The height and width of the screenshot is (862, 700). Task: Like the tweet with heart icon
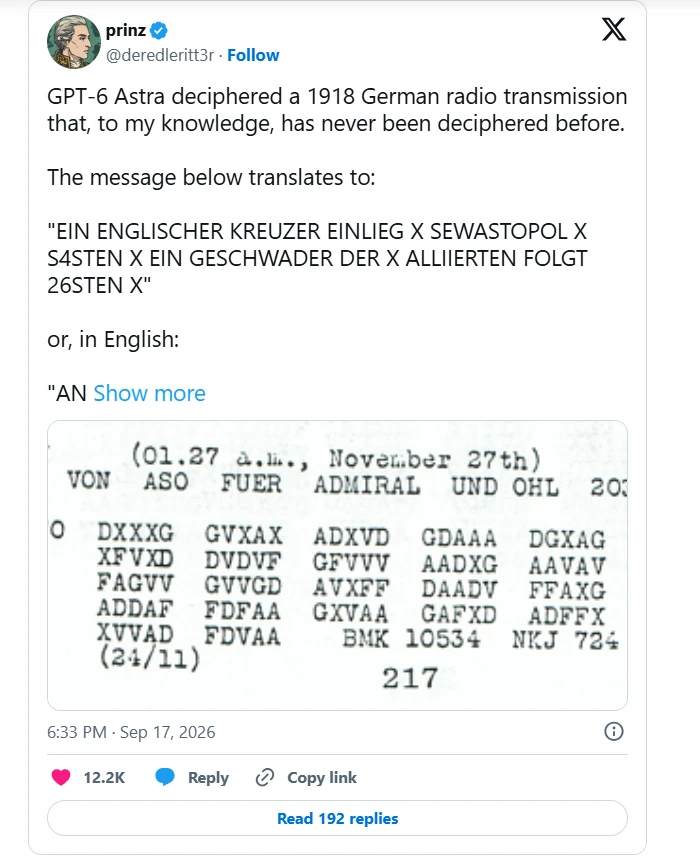pyautogui.click(x=61, y=777)
